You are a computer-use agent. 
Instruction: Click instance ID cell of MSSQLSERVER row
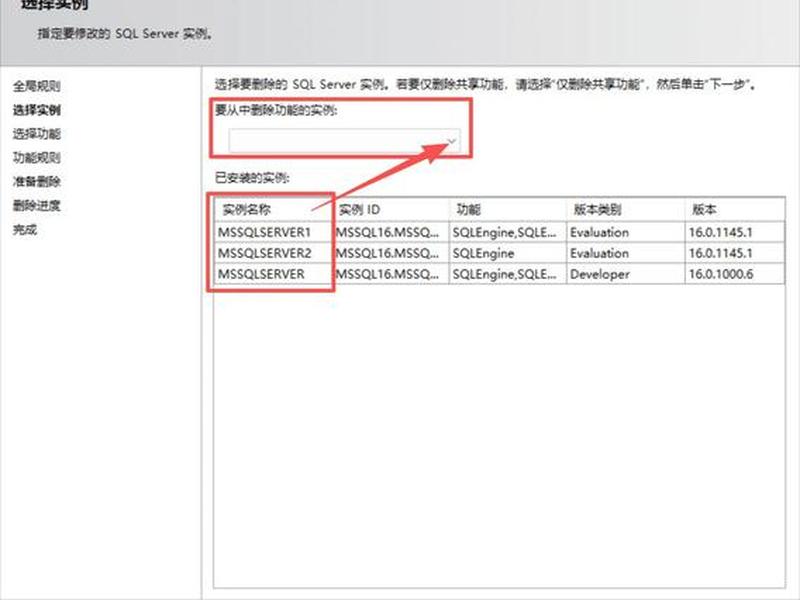click(392, 274)
